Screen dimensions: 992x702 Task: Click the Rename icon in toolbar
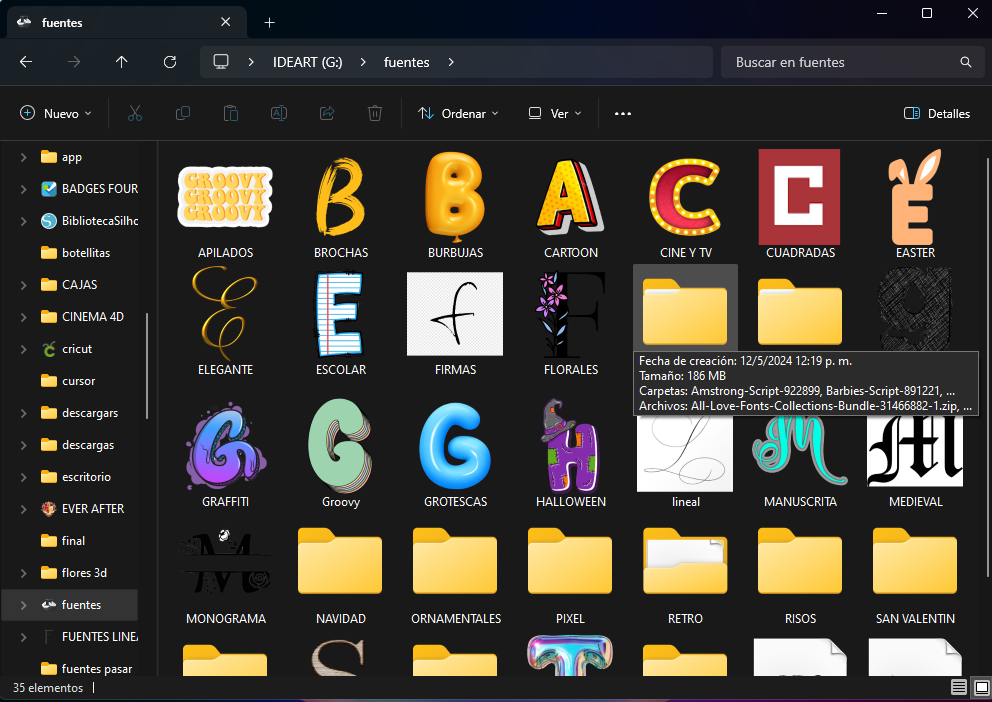pyautogui.click(x=279, y=114)
